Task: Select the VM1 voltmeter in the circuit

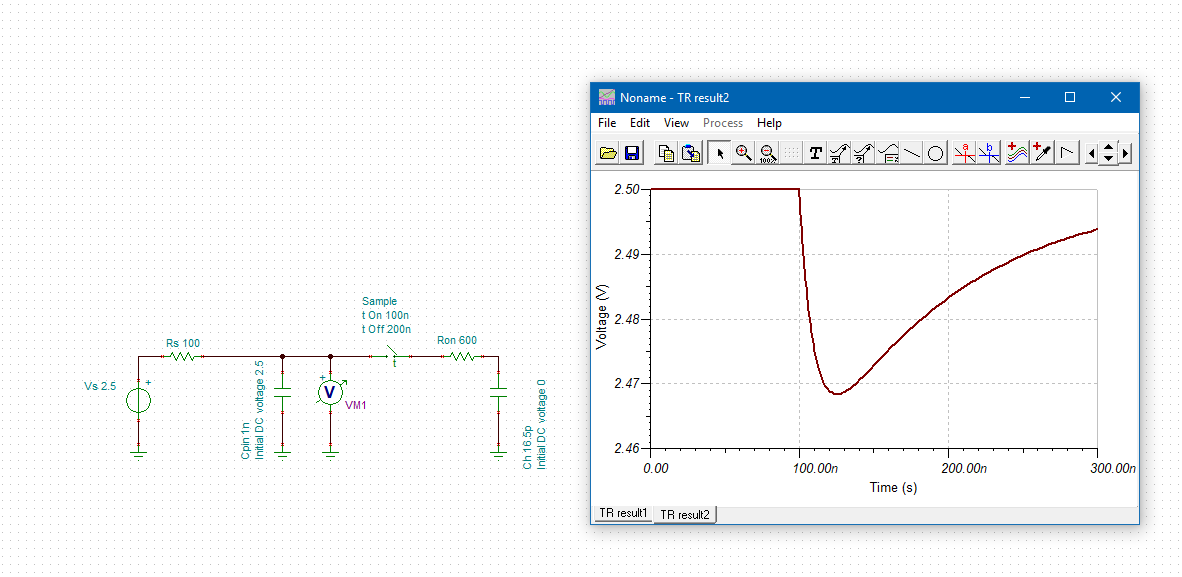Action: point(330,392)
